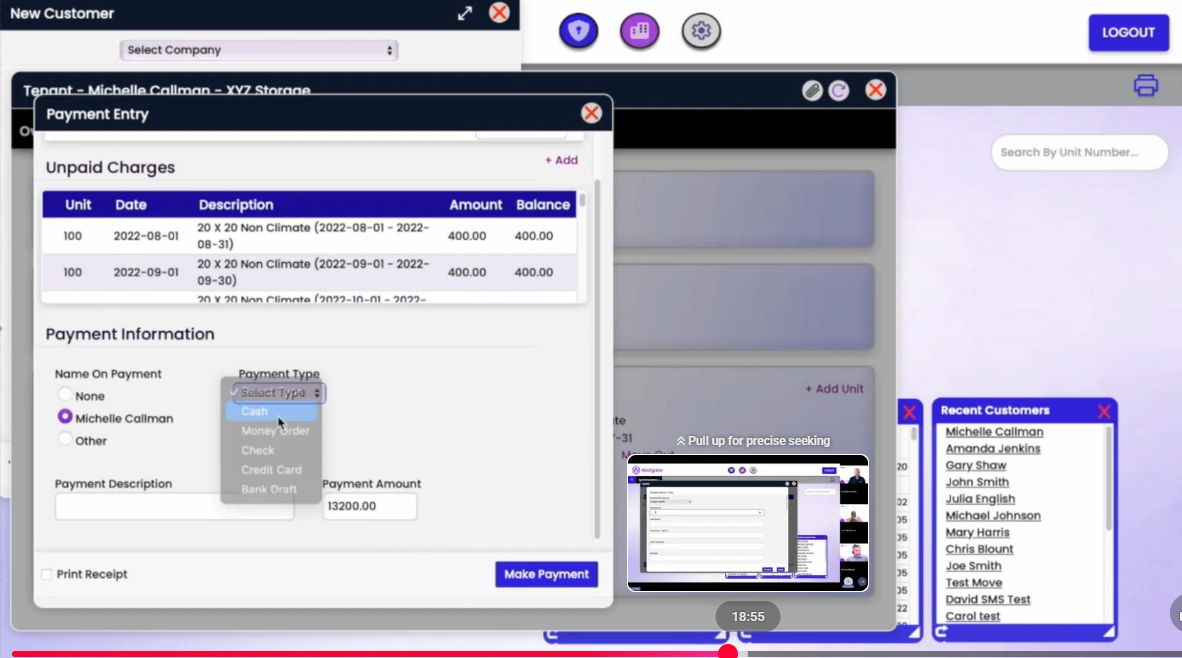Open Gary Shaw in Recent Customers

(976, 466)
